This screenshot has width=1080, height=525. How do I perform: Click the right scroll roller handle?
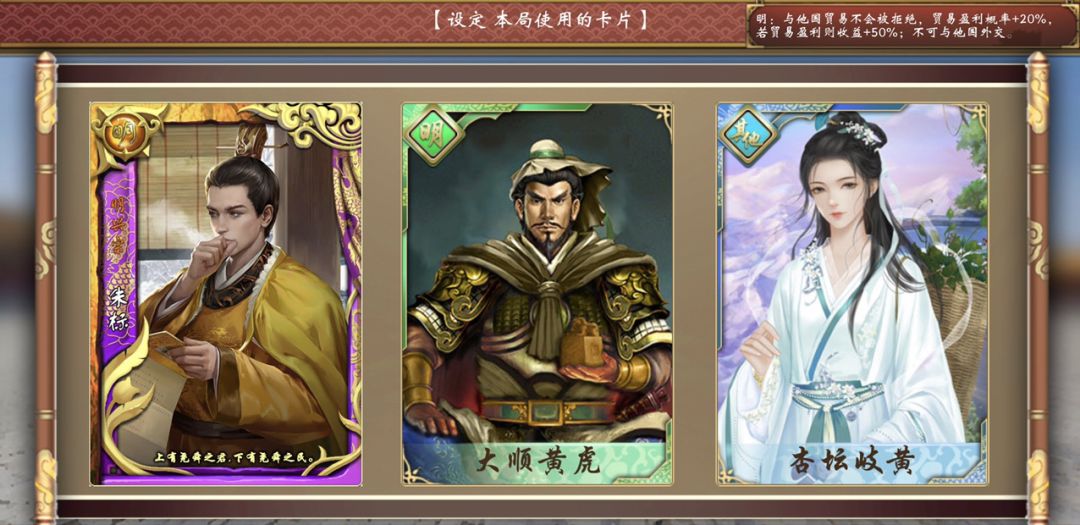[1037, 286]
